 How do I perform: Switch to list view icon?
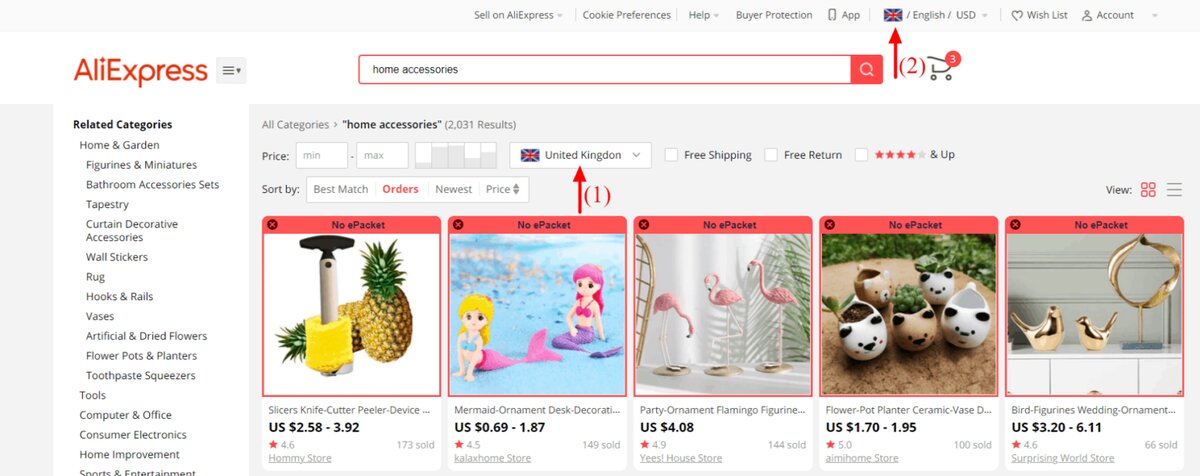[x=1174, y=189]
